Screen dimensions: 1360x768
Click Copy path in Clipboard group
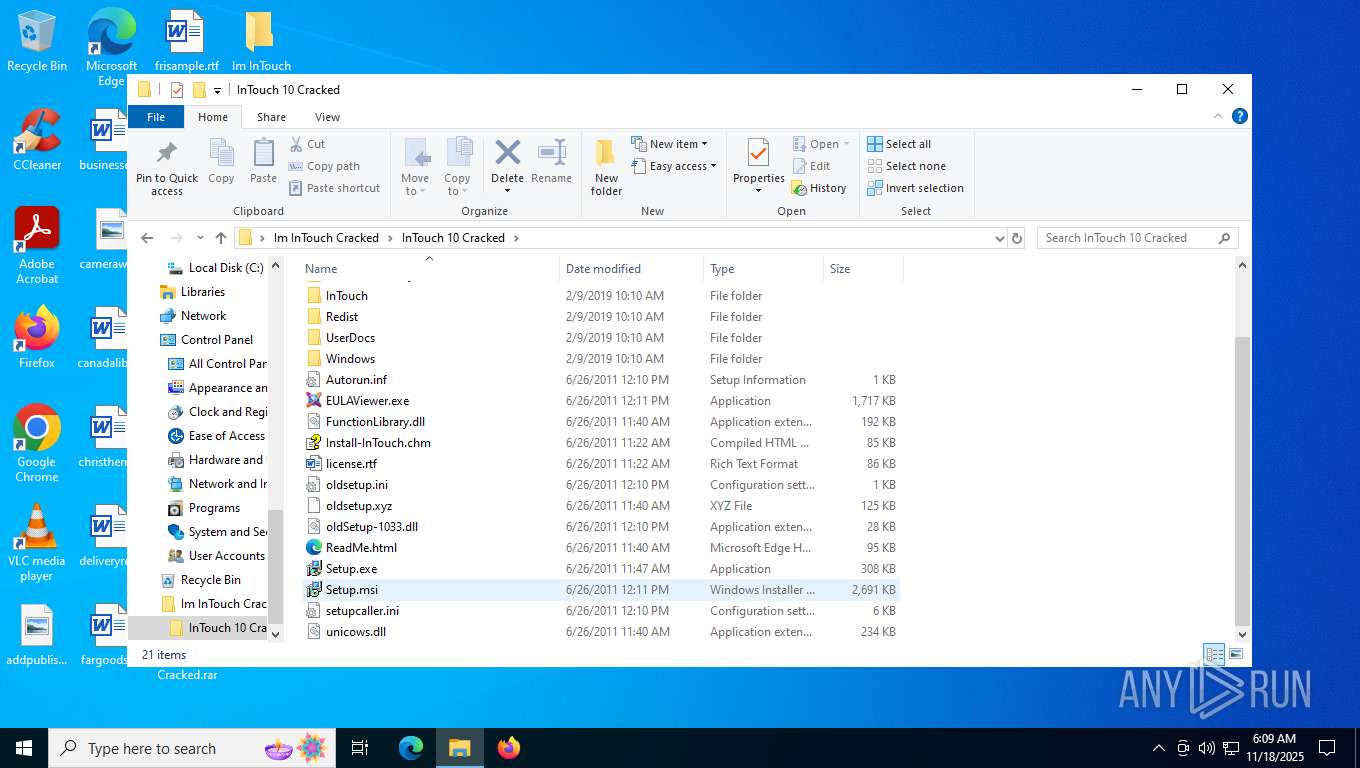pyautogui.click(x=324, y=166)
